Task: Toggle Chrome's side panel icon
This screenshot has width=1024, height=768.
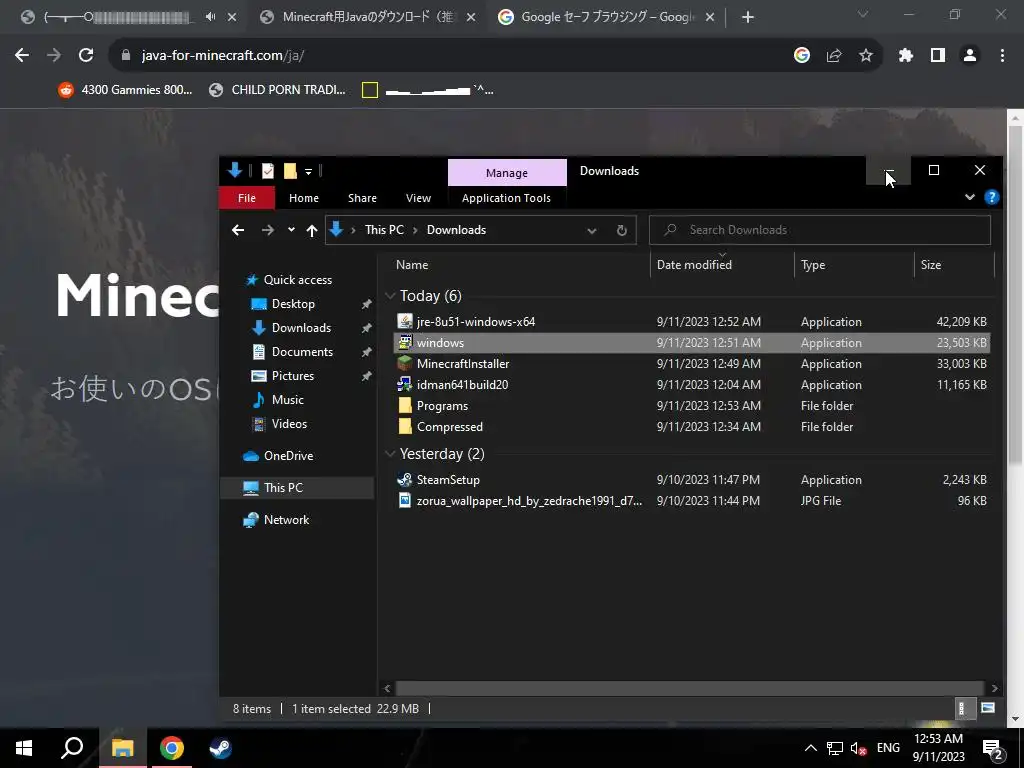Action: [x=938, y=56]
